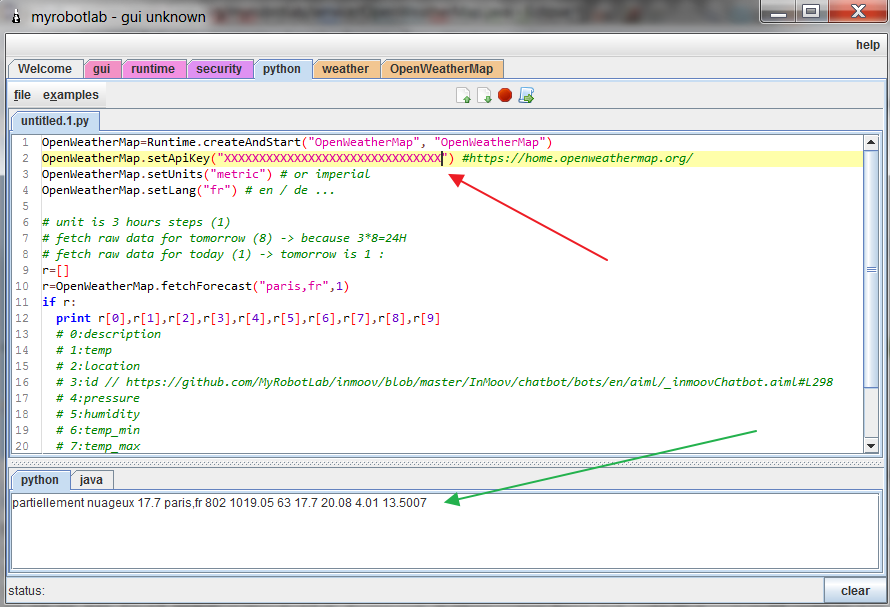Screen dimensions: 890x607
Task: Click the open script file icon
Action: point(464,95)
